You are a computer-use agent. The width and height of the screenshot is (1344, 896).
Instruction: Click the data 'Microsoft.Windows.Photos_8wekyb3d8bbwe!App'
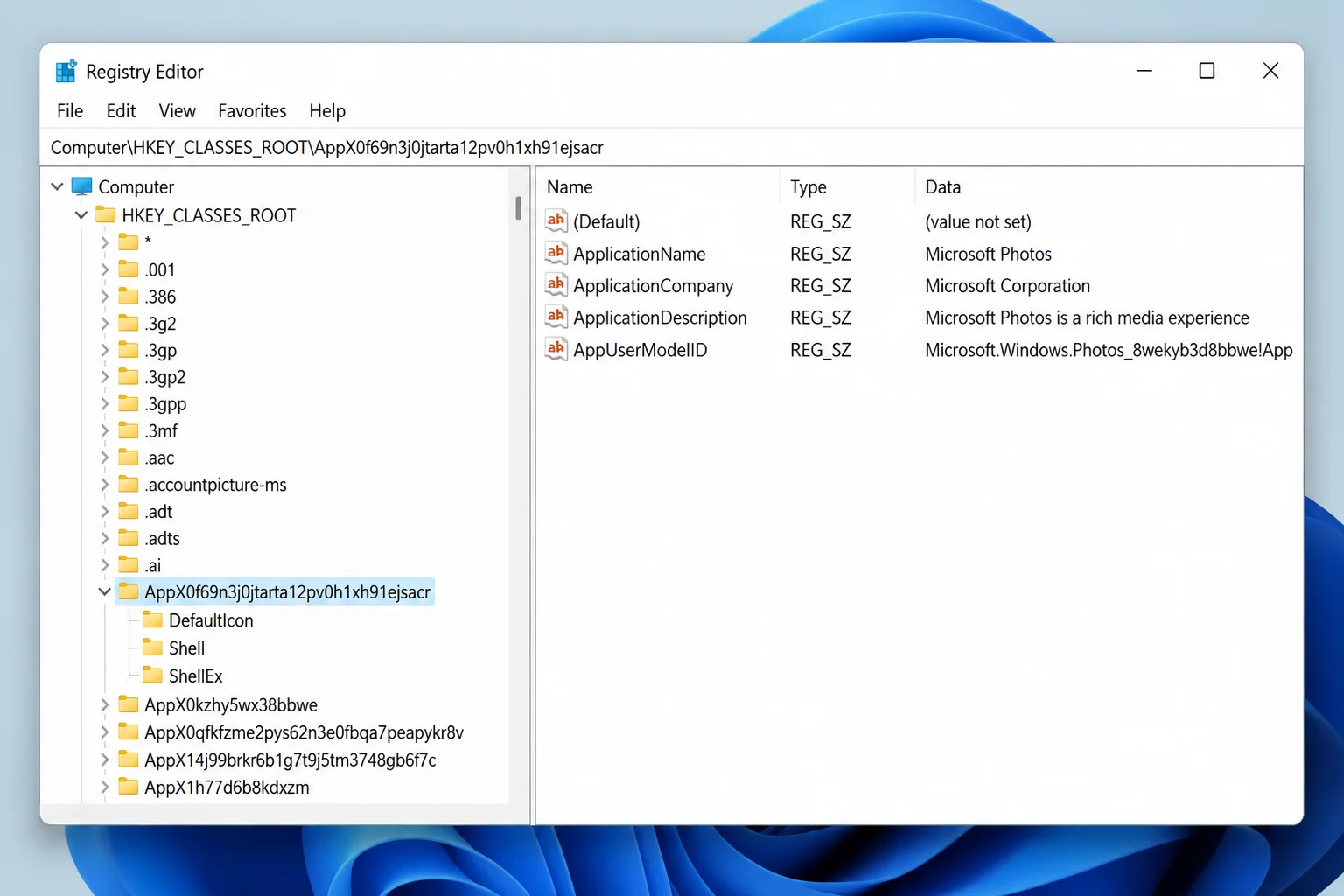1109,350
